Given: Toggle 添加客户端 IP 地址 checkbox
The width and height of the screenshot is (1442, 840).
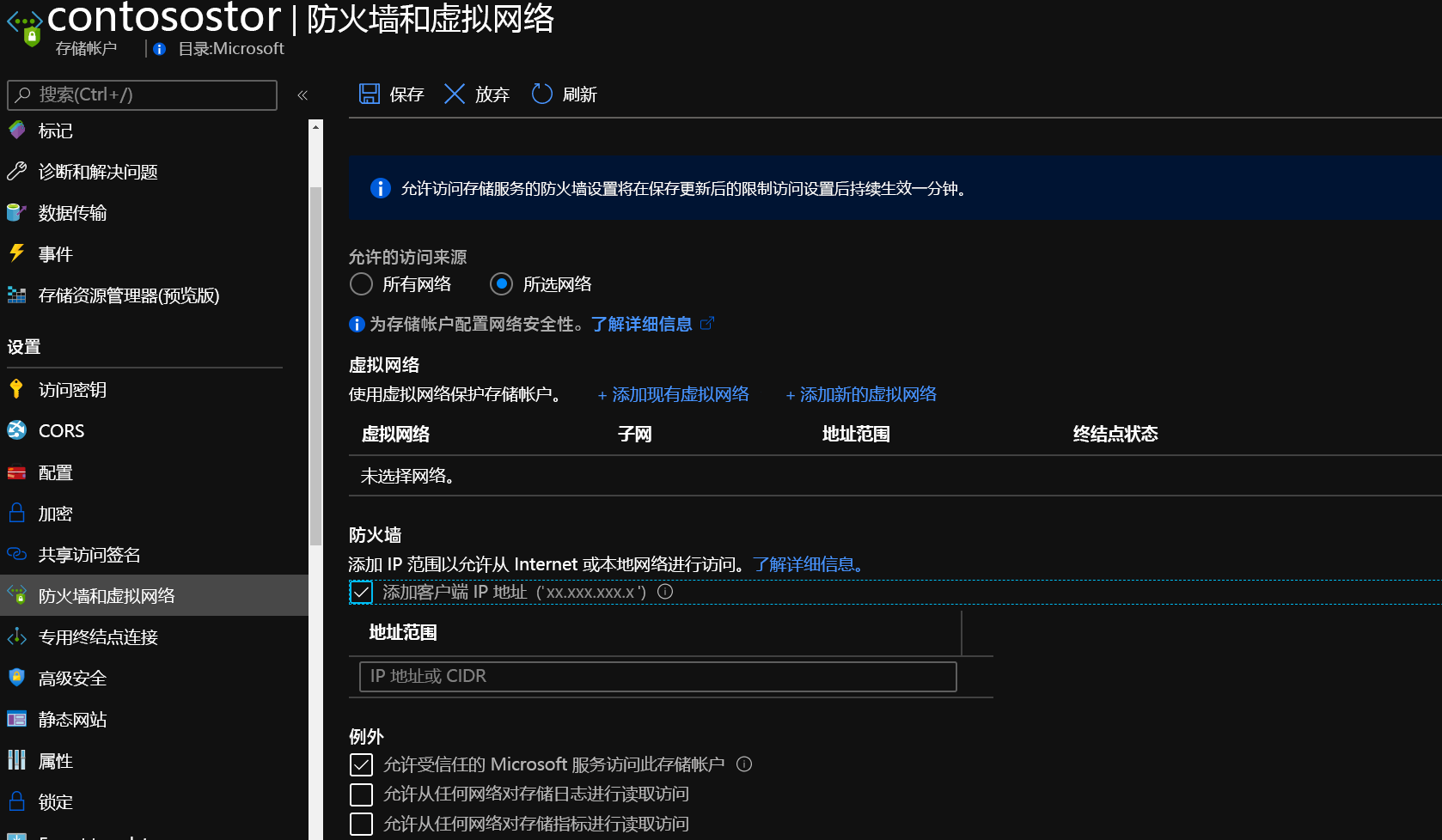Looking at the screenshot, I should tap(361, 592).
